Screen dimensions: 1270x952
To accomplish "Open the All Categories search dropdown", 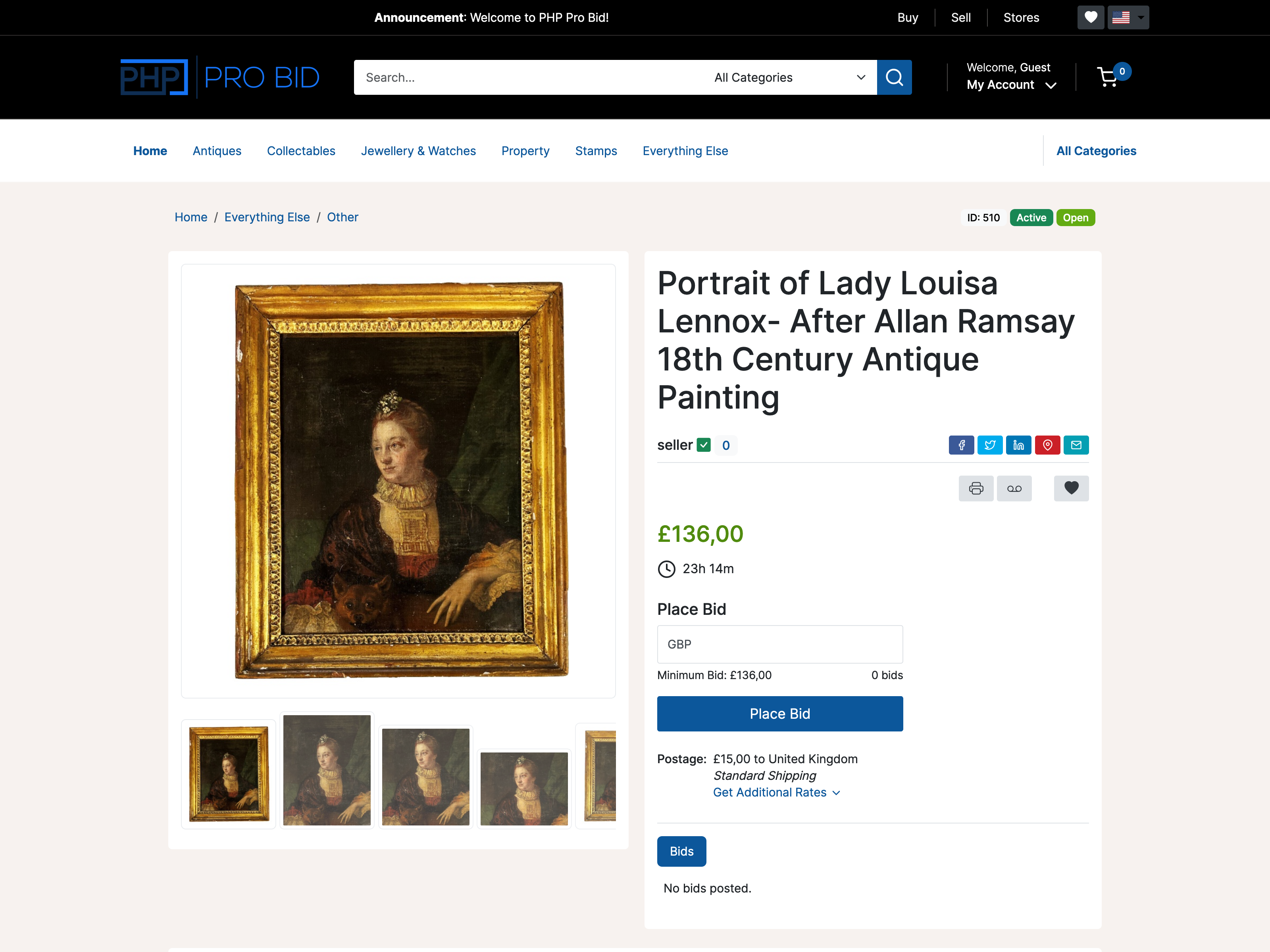I will coord(789,77).
